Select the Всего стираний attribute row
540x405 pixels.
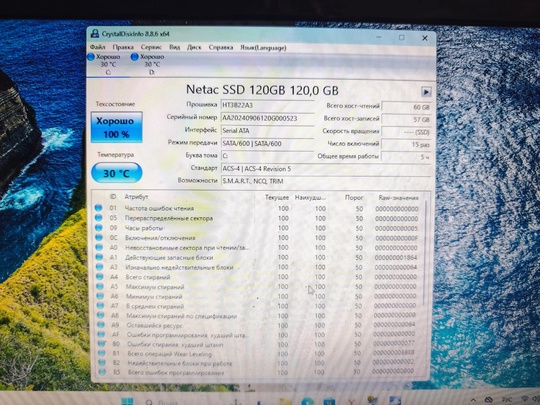[x=257, y=277]
